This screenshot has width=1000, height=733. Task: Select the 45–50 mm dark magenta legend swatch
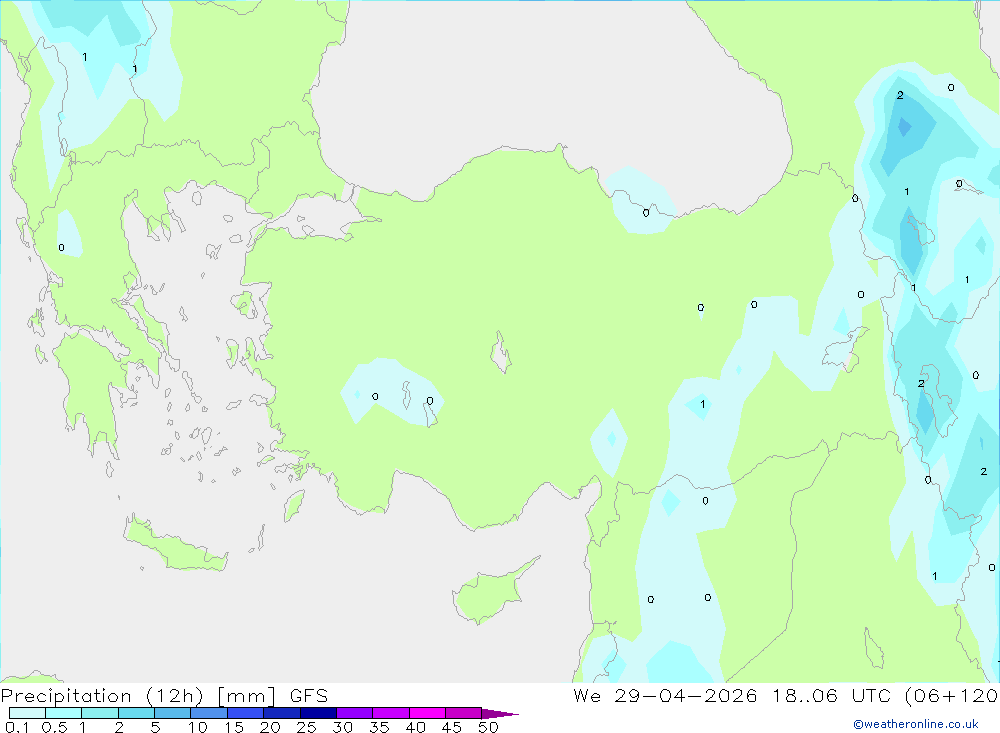[464, 713]
